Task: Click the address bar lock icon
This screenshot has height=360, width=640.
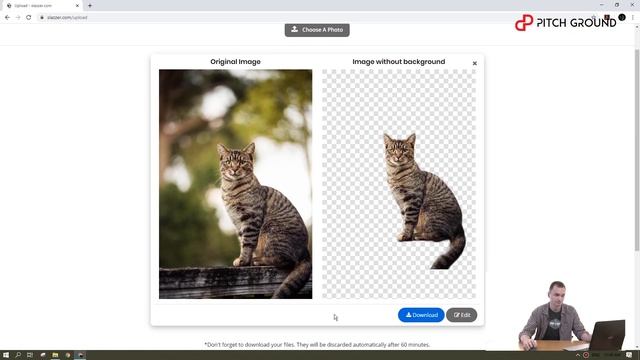Action: click(x=42, y=18)
